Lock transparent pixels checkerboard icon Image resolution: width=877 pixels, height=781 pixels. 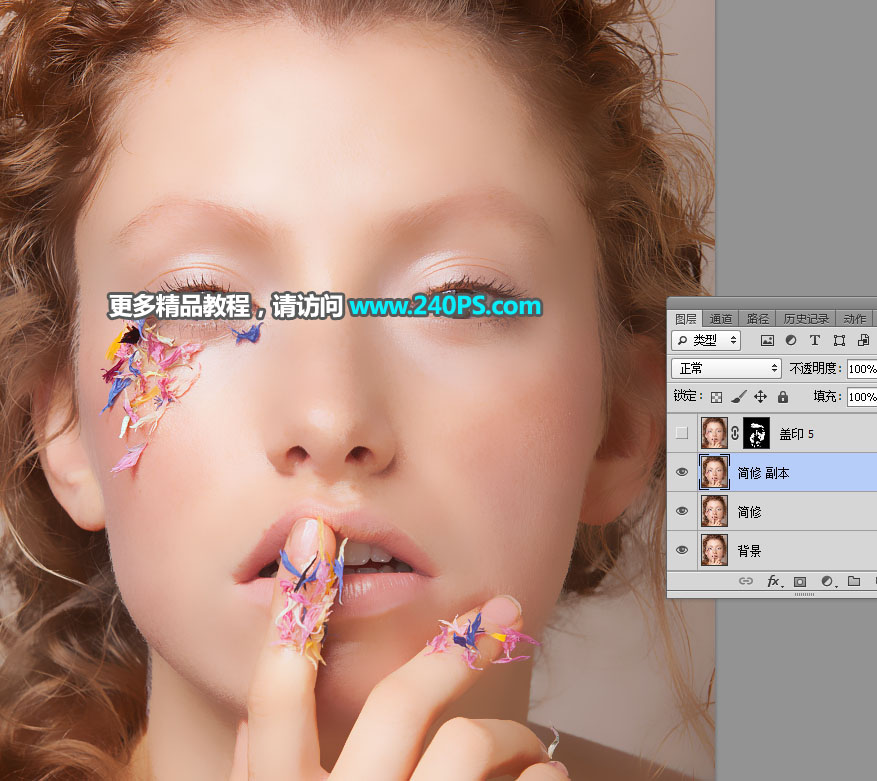tap(716, 397)
